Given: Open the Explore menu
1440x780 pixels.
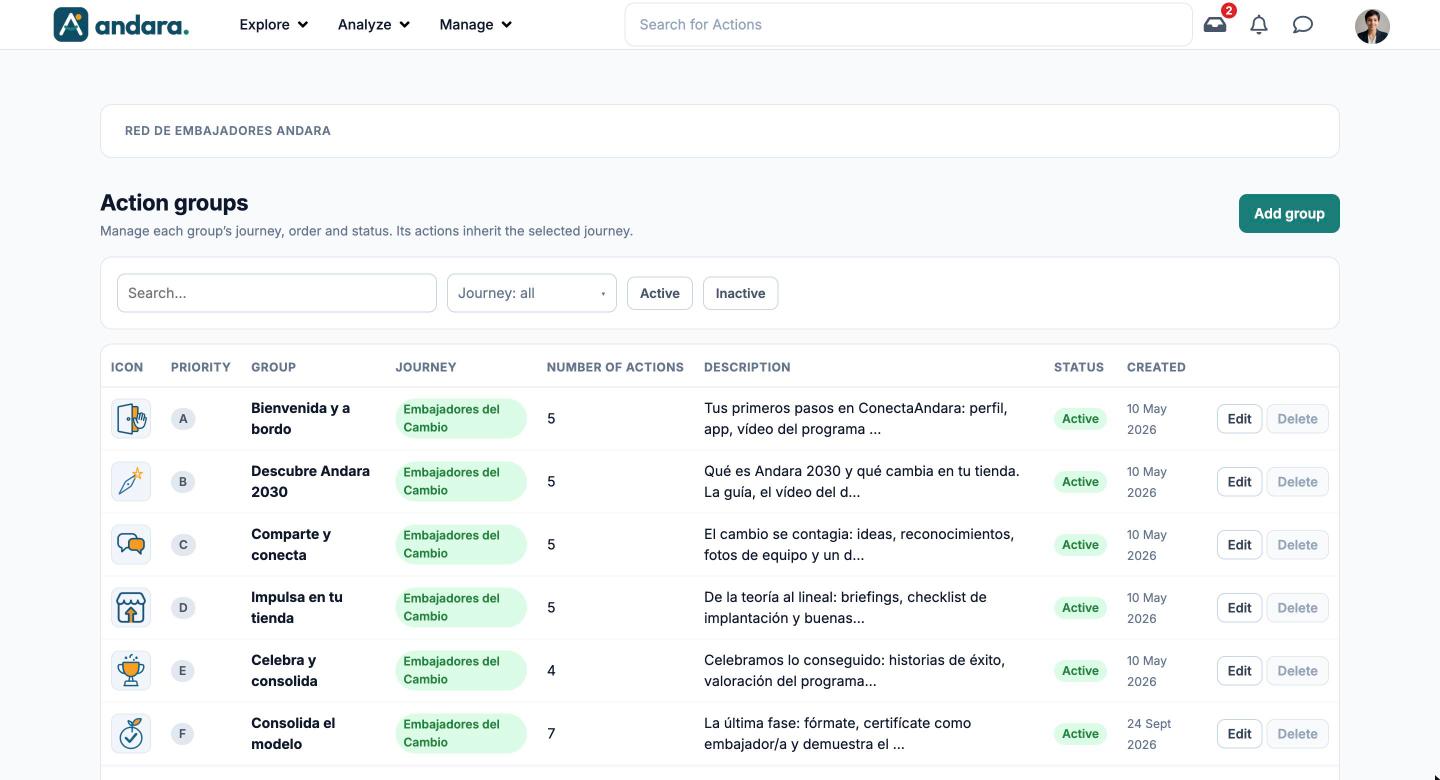Looking at the screenshot, I should click(x=273, y=24).
